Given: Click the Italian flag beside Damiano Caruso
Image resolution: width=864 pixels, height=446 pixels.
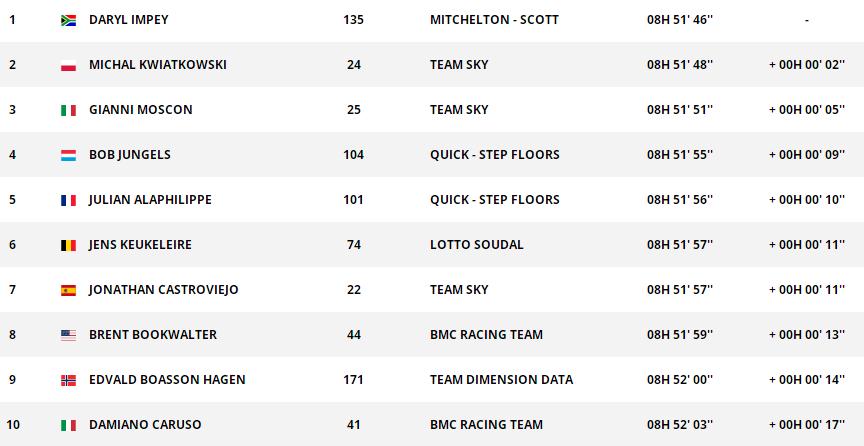Looking at the screenshot, I should (x=68, y=425).
